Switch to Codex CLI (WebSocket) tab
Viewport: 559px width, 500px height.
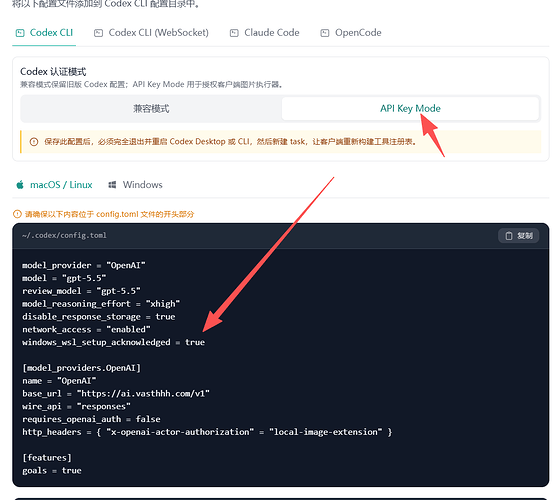point(151,33)
